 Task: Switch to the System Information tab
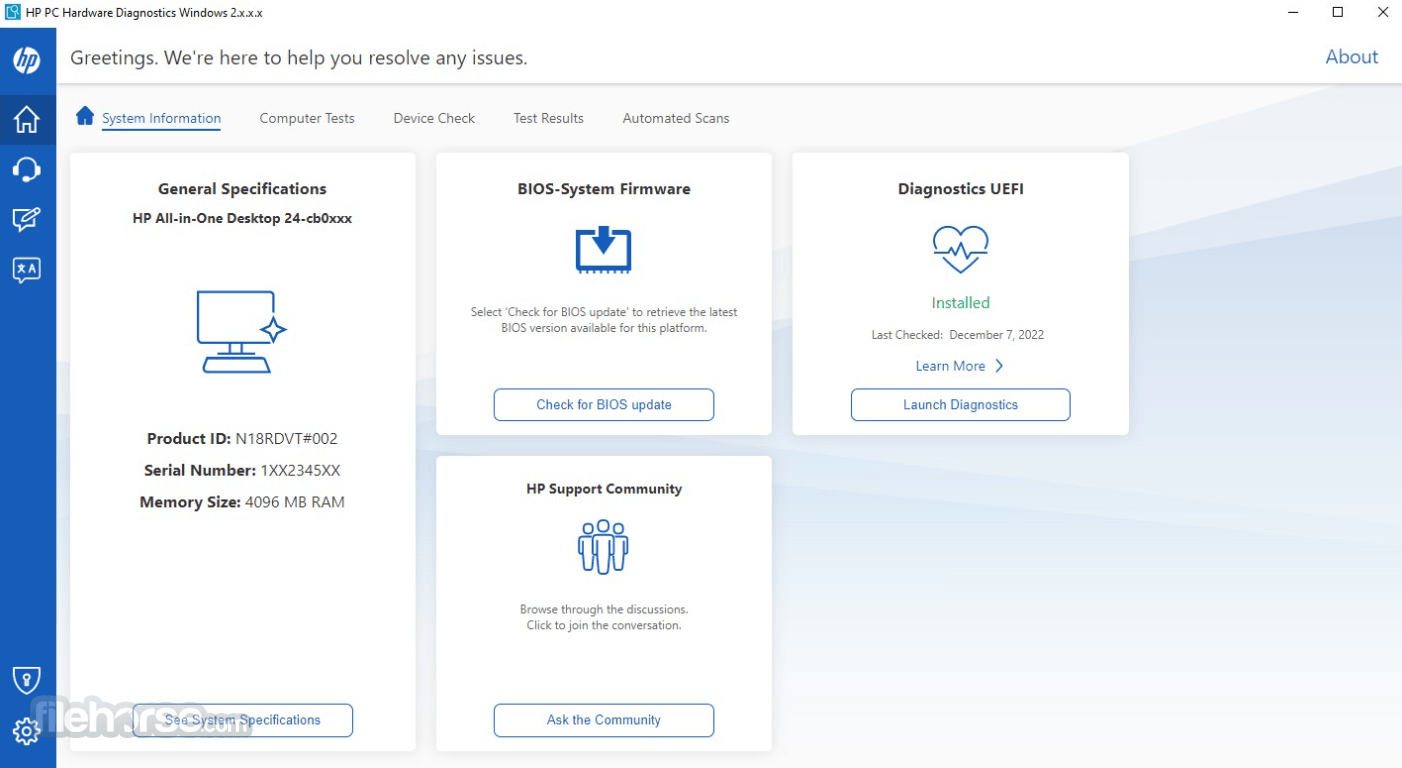161,118
